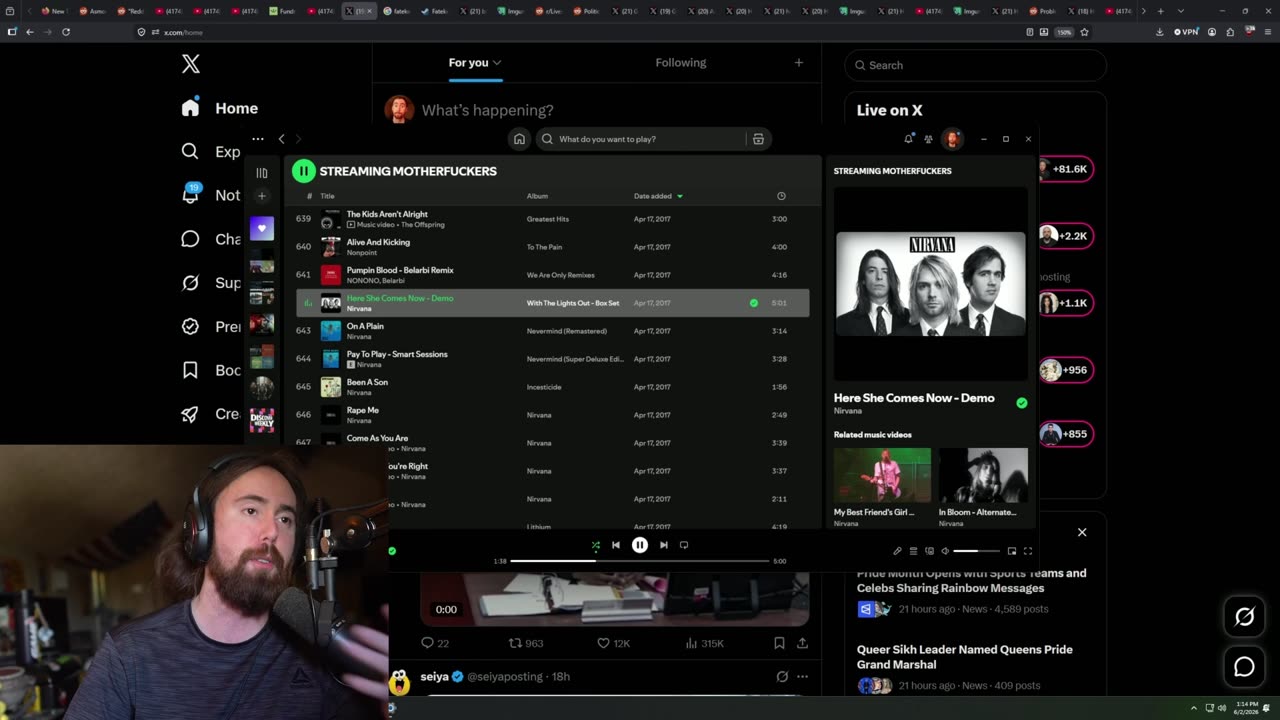Click Nirvana album art in side panel

931,284
